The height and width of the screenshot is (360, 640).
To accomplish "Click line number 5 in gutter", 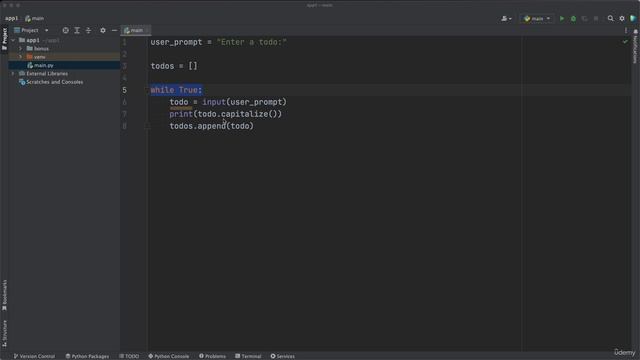I will tap(124, 90).
